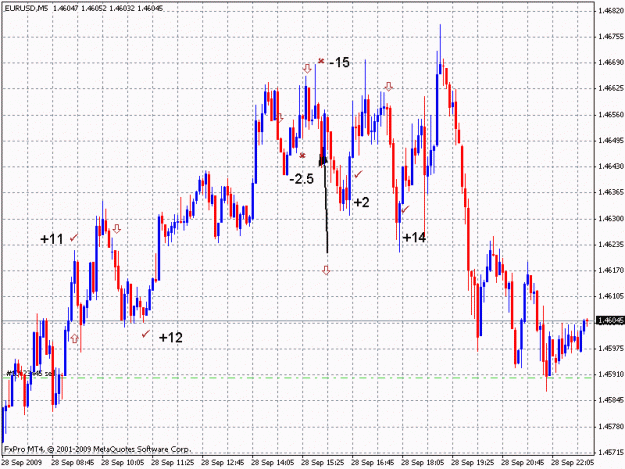Click the red check mark above +14
Screen dimensions: 625x469
click(405, 209)
